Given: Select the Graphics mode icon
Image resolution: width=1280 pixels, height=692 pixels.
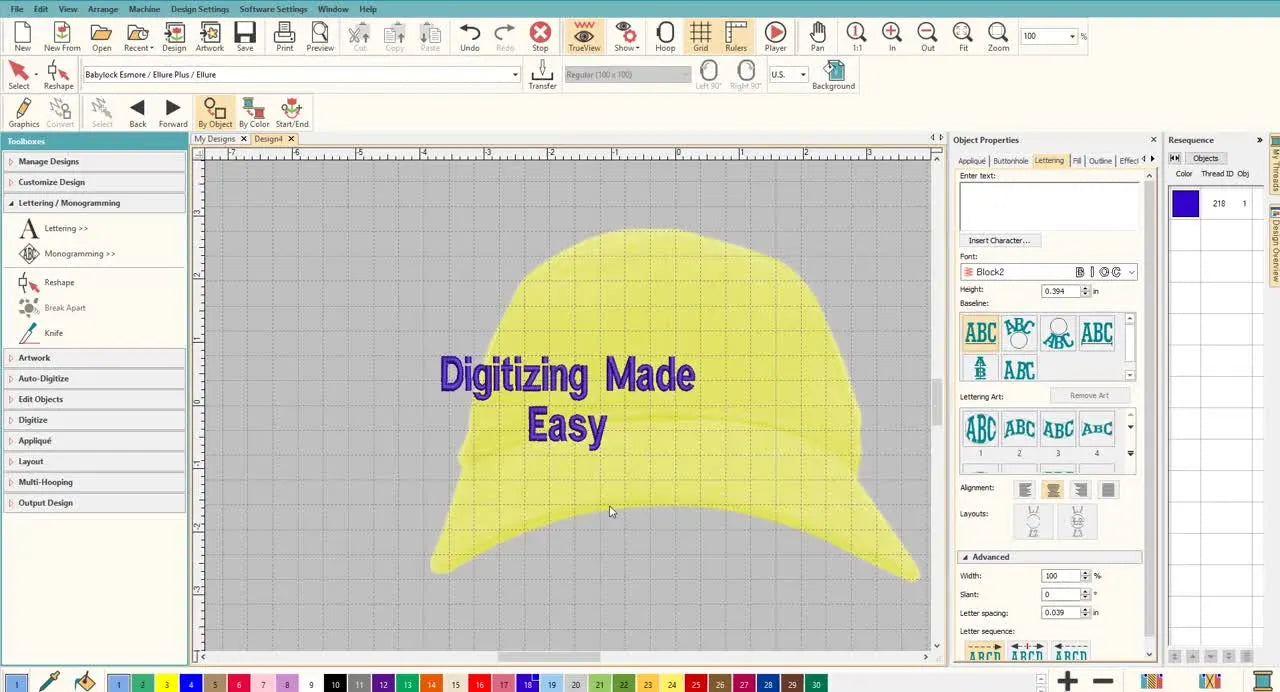Looking at the screenshot, I should (23, 110).
